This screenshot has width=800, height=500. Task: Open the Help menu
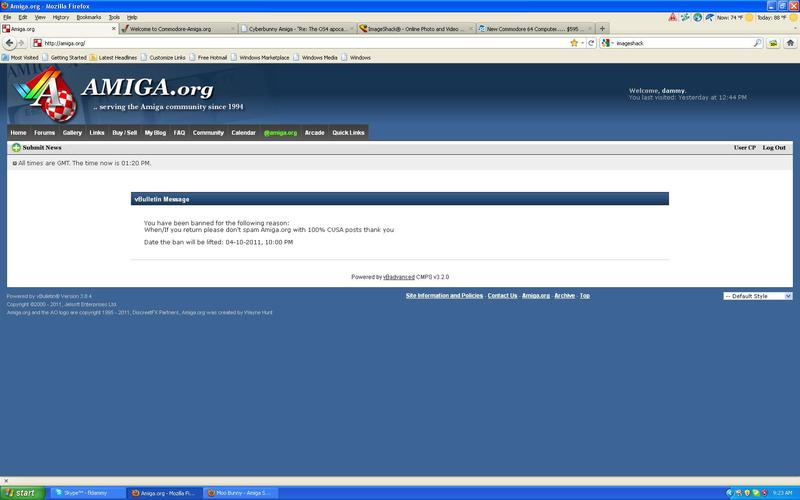pyautogui.click(x=132, y=17)
